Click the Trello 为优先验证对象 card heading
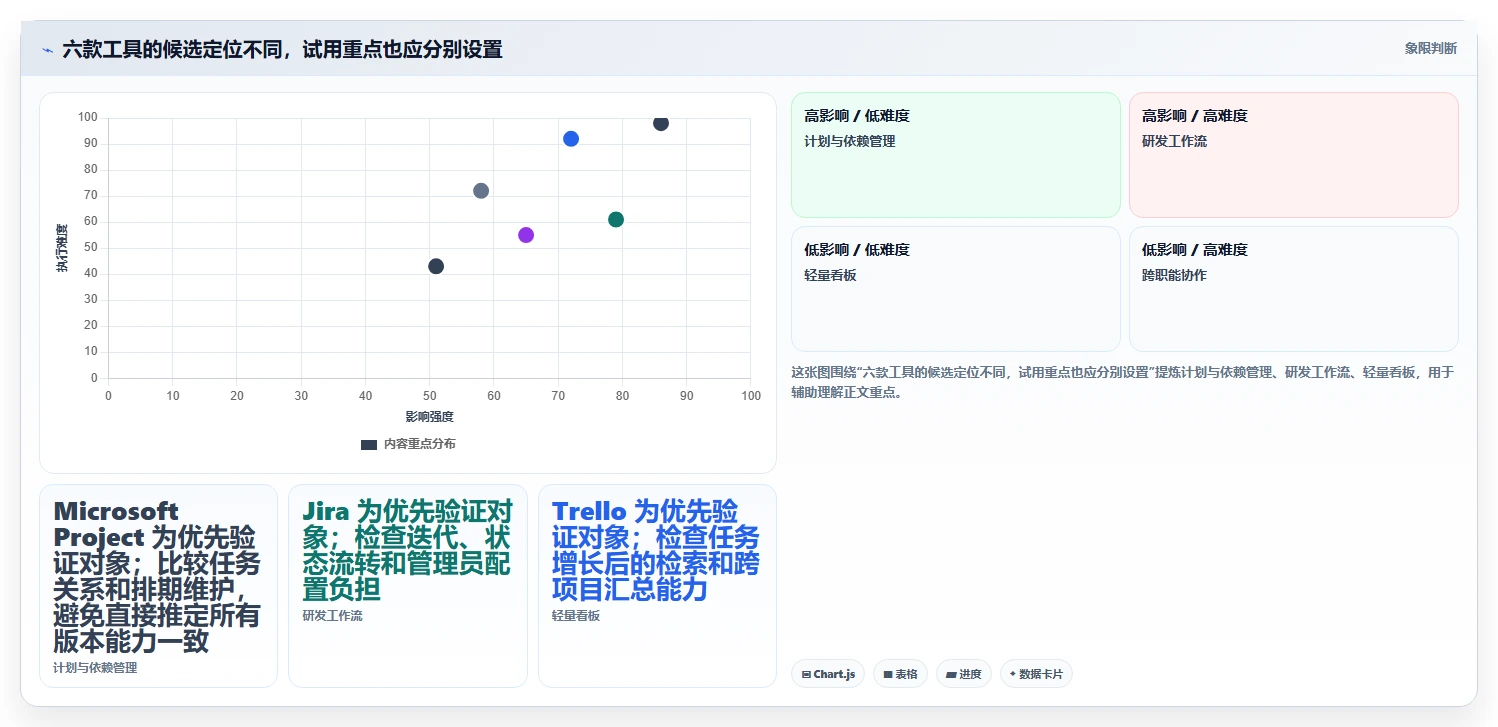The height and width of the screenshot is (727, 1498). coord(656,551)
